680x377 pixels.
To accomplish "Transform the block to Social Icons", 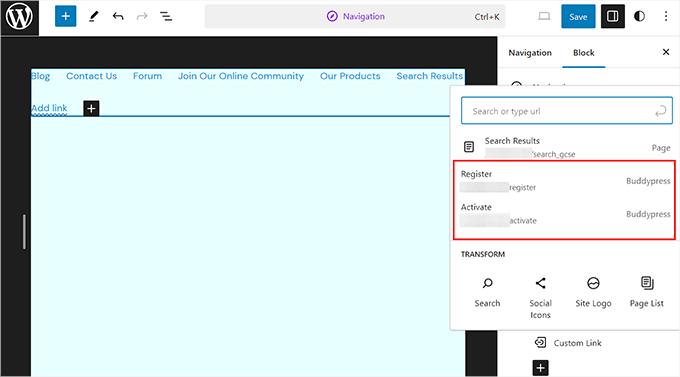I will pyautogui.click(x=540, y=298).
